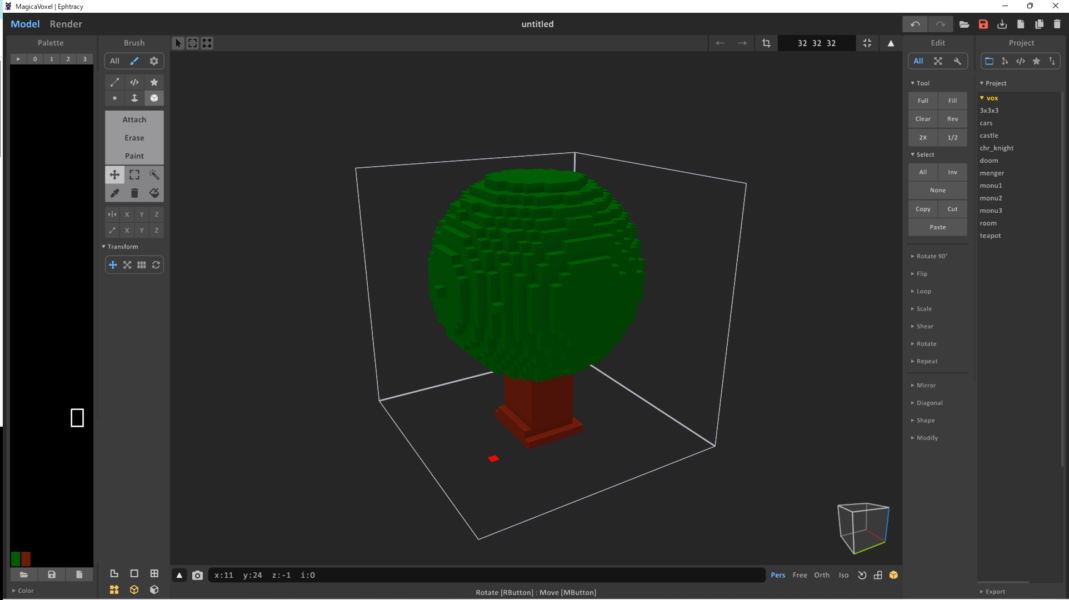This screenshot has width=1069, height=600.
Task: Click the model size 32 32 32 field
Action: pos(816,43)
